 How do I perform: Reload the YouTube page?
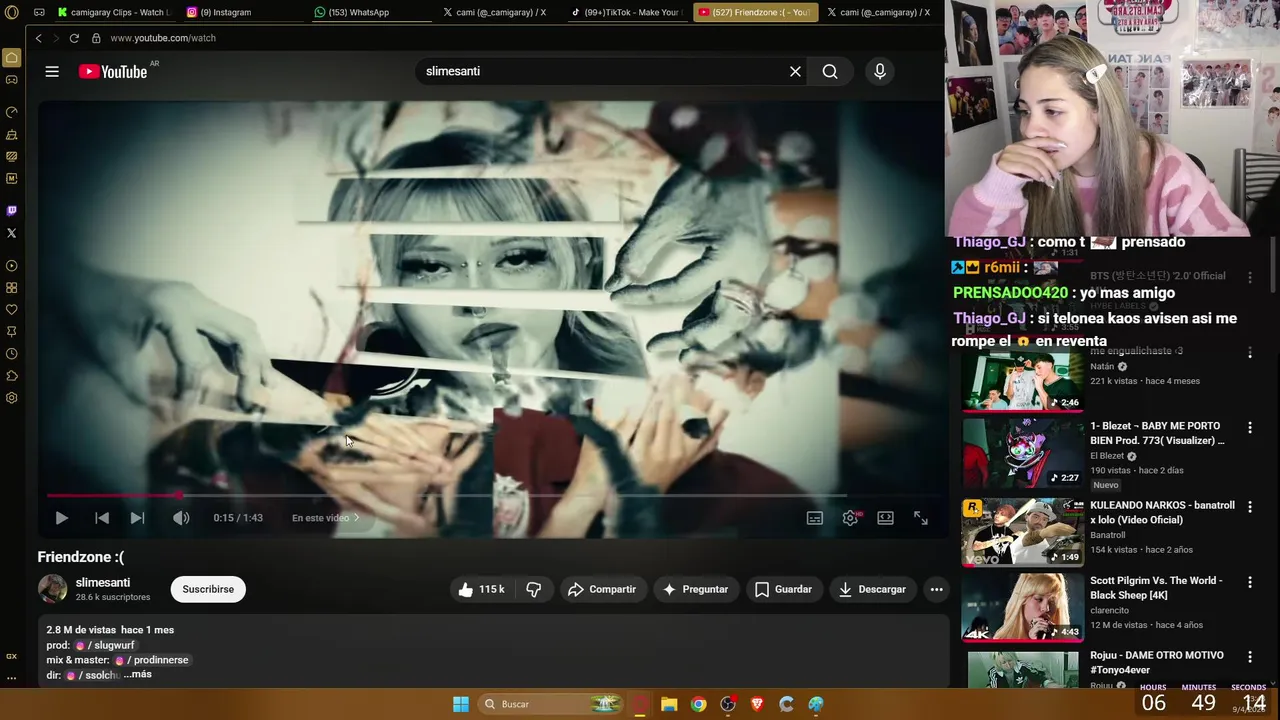coord(74,38)
